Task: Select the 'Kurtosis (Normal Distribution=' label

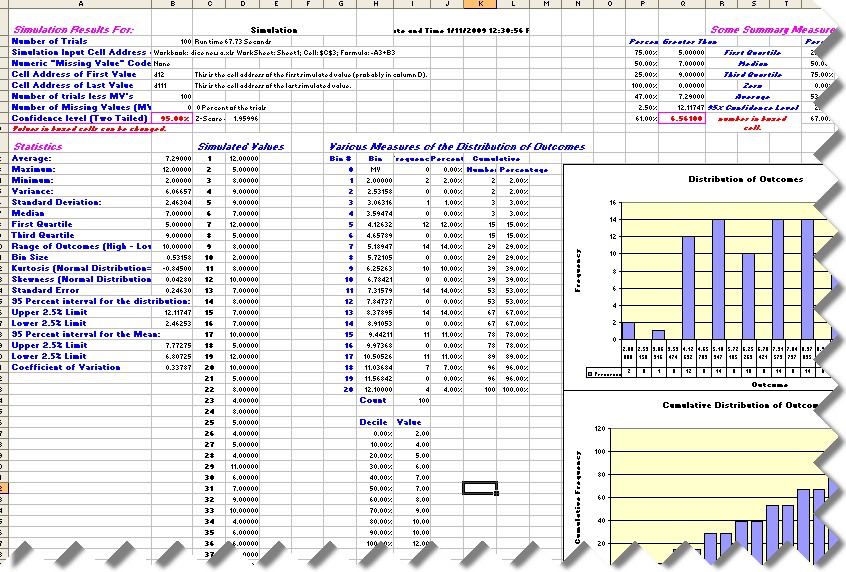Action: pyautogui.click(x=81, y=268)
